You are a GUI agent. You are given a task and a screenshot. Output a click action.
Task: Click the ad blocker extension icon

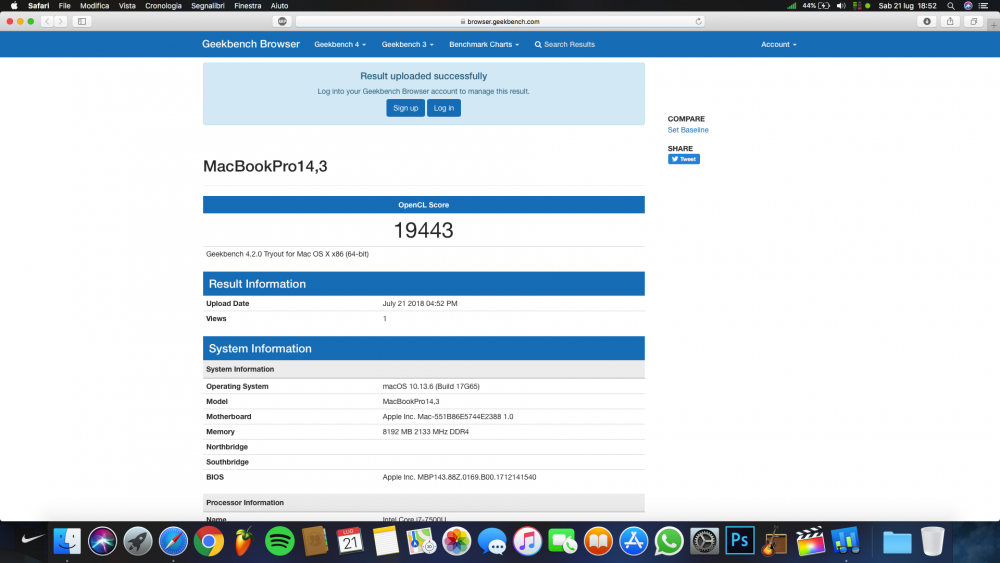282,21
